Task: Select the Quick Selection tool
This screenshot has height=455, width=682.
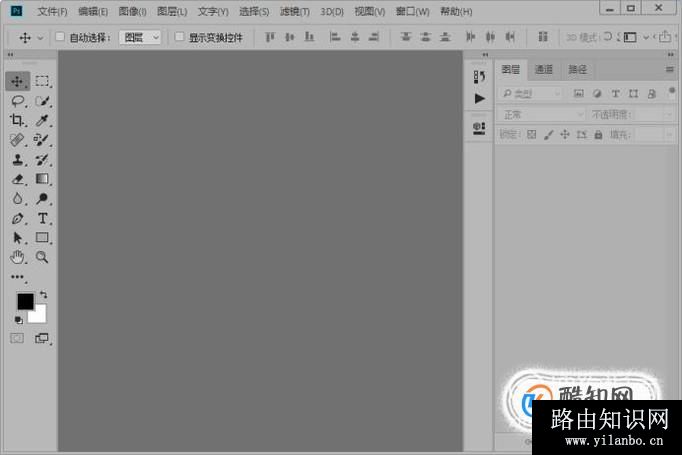Action: coord(42,101)
